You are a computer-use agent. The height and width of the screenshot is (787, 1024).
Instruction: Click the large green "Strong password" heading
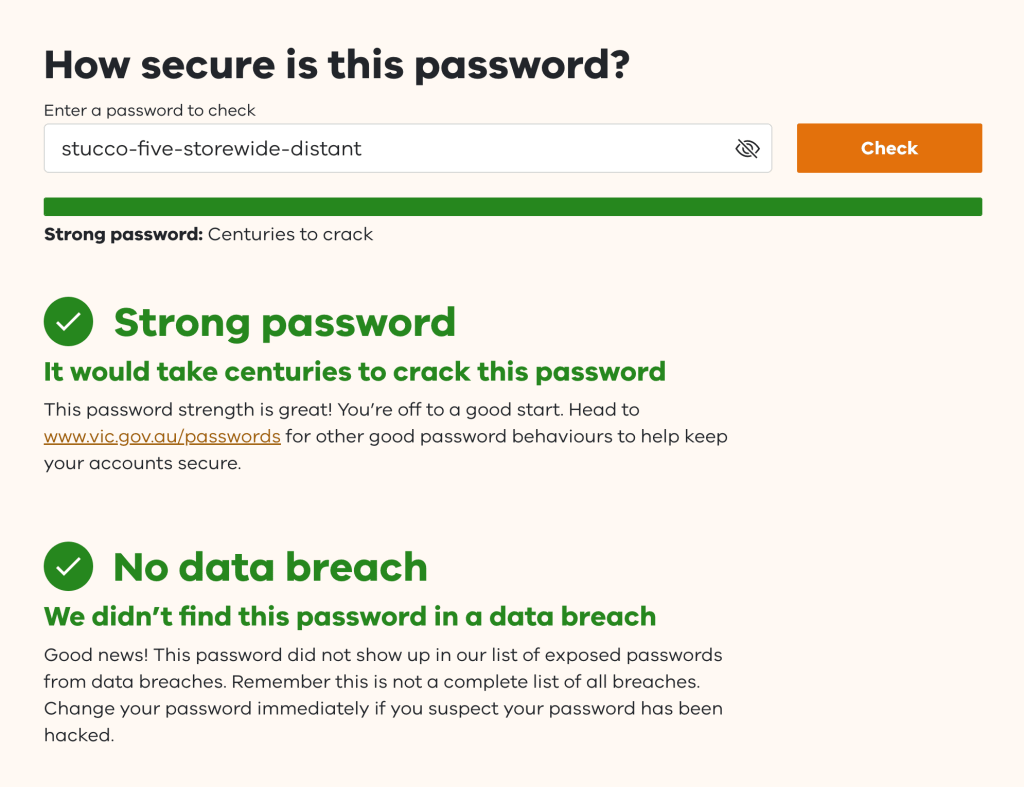click(x=284, y=322)
